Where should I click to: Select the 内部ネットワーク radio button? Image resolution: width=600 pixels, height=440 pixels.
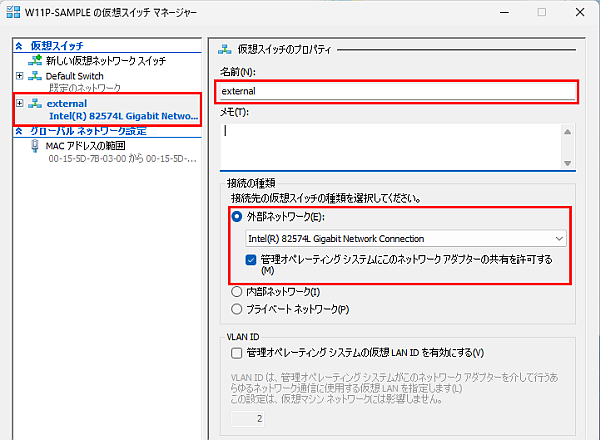[x=237, y=292]
